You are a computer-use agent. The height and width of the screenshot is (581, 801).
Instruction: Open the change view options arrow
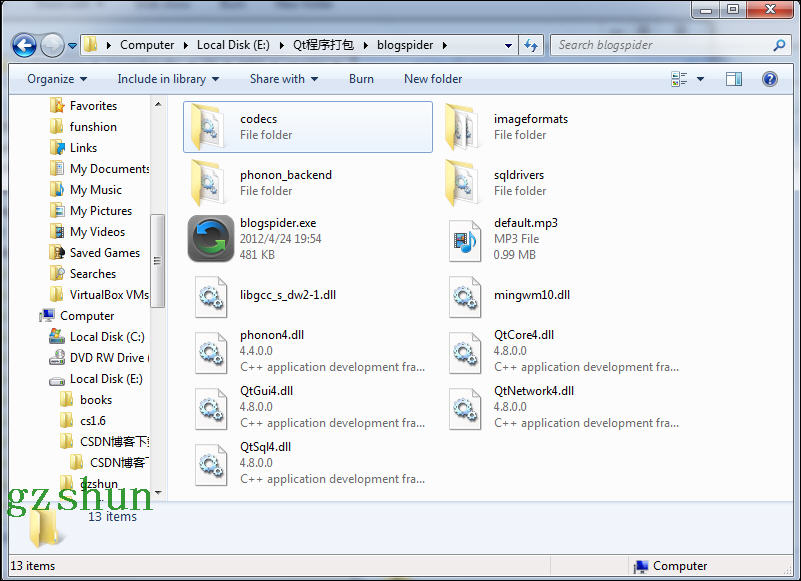(x=700, y=79)
